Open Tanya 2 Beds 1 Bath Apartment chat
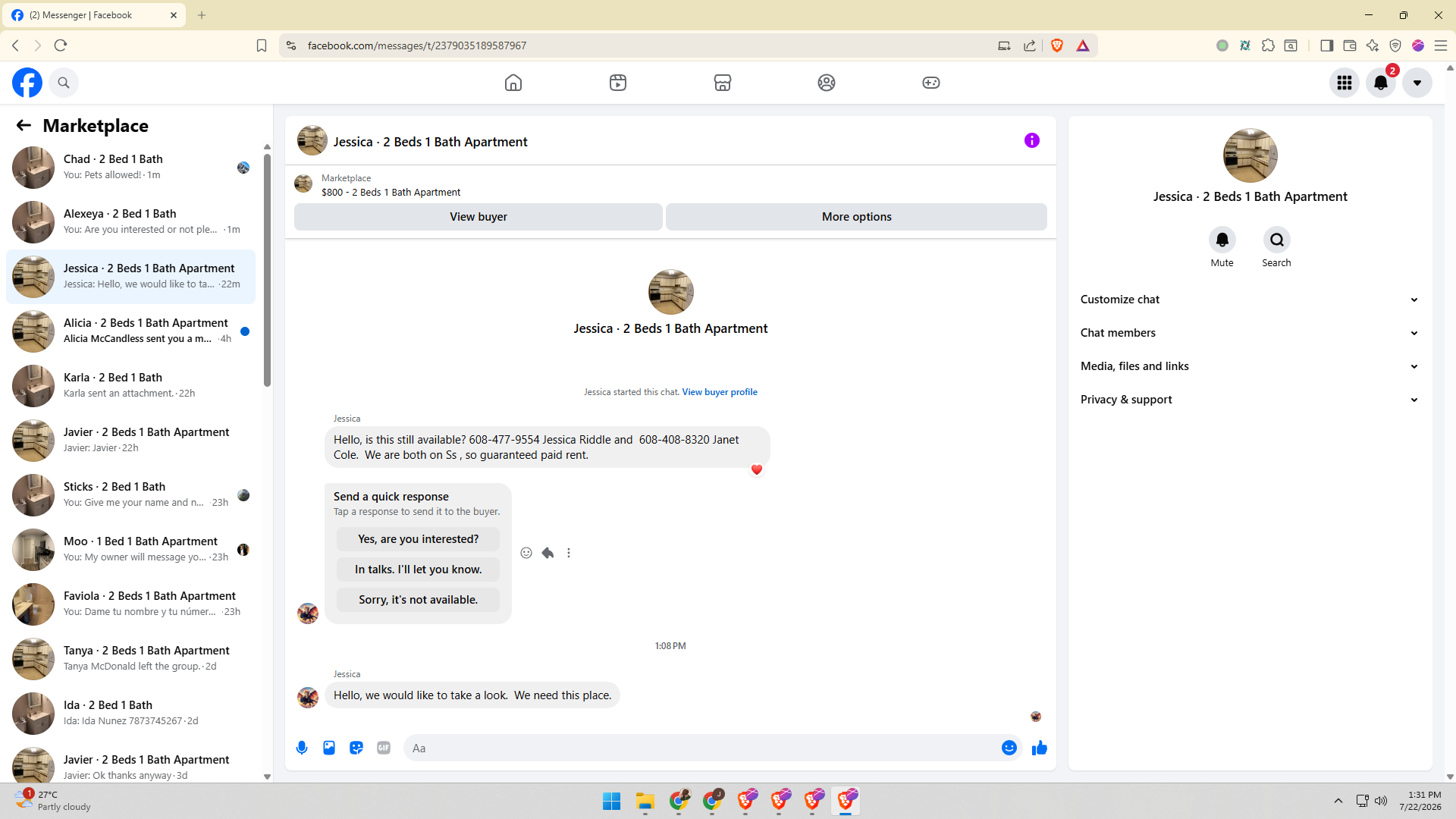The width and height of the screenshot is (1456, 819). 131,659
